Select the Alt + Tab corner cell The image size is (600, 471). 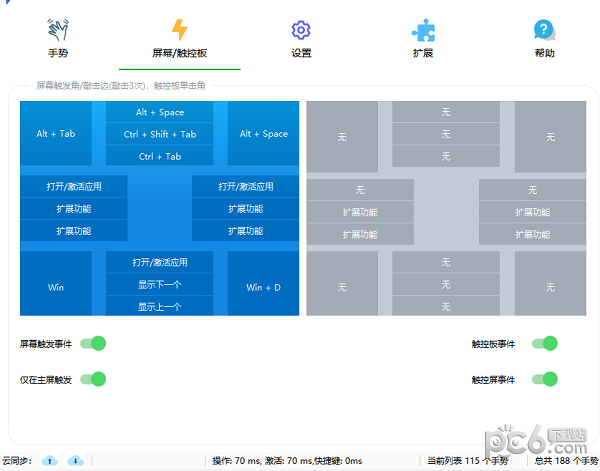(56, 134)
